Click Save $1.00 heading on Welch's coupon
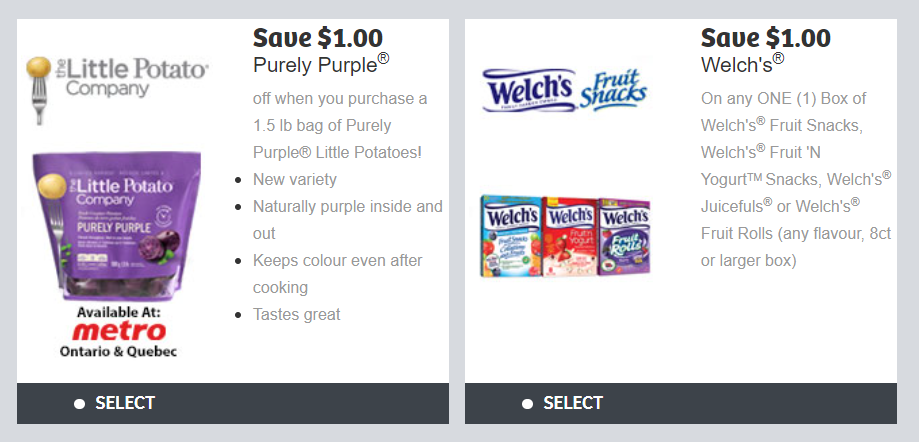The height and width of the screenshot is (442, 919). pos(765,38)
